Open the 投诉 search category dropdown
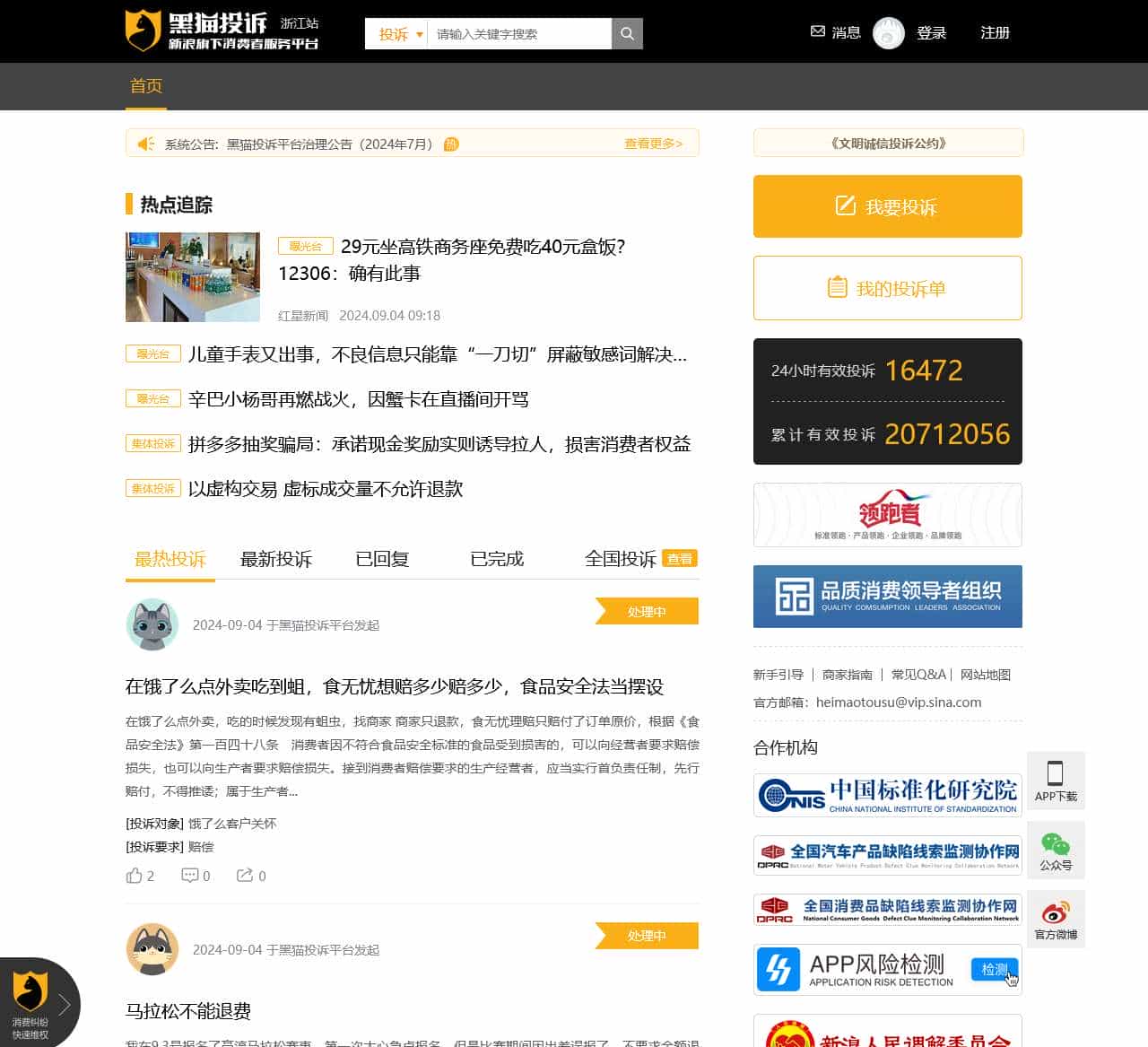Image resolution: width=1148 pixels, height=1047 pixels. [395, 32]
